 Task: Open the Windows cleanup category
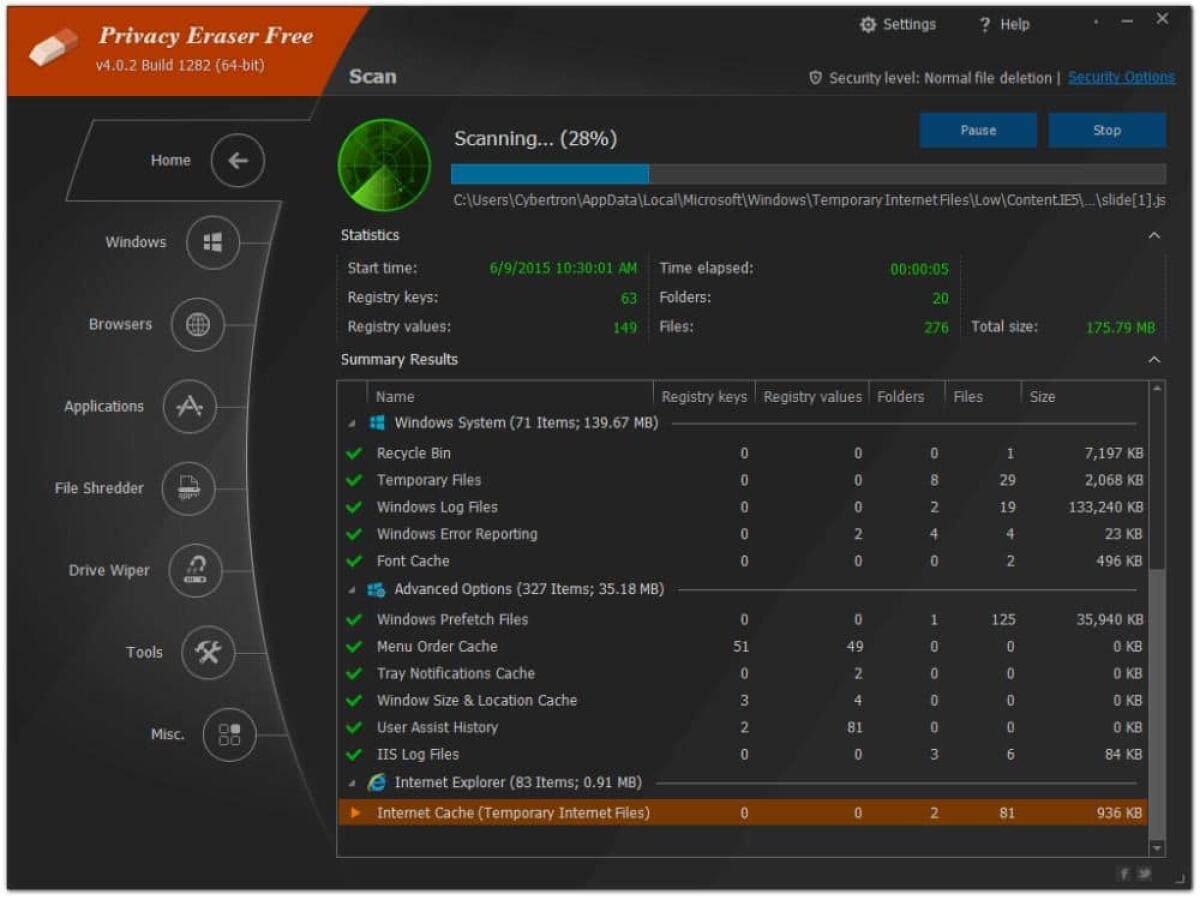215,242
